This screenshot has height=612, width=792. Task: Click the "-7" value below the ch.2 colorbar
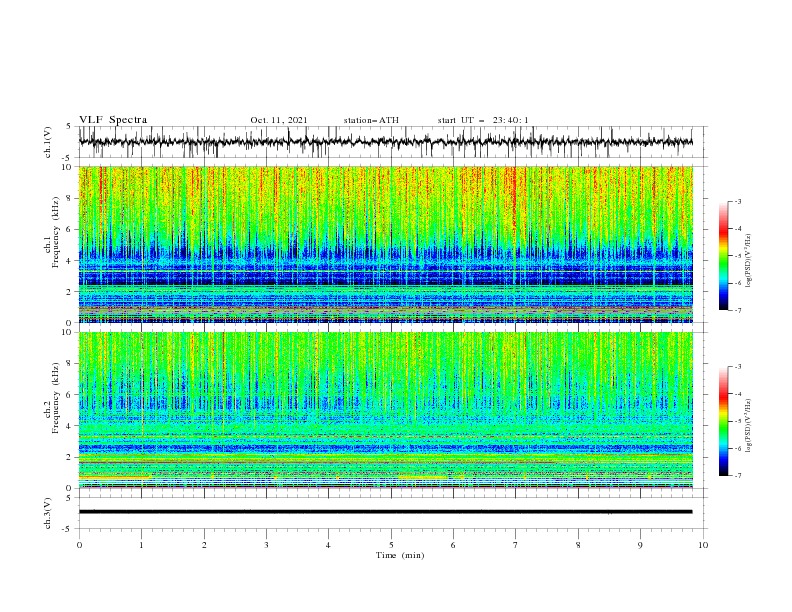(x=737, y=476)
